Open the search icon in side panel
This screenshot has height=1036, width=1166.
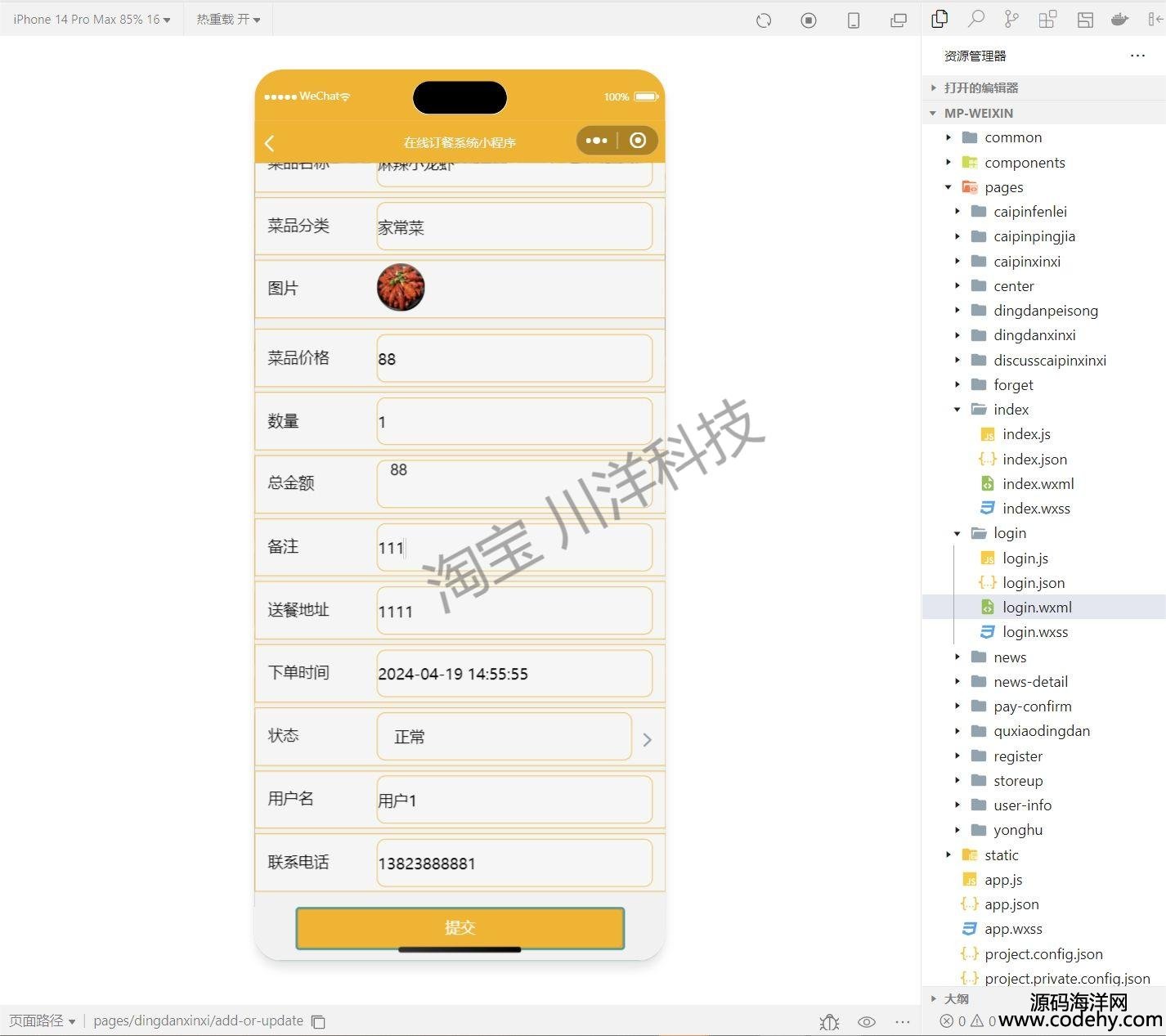[x=976, y=19]
